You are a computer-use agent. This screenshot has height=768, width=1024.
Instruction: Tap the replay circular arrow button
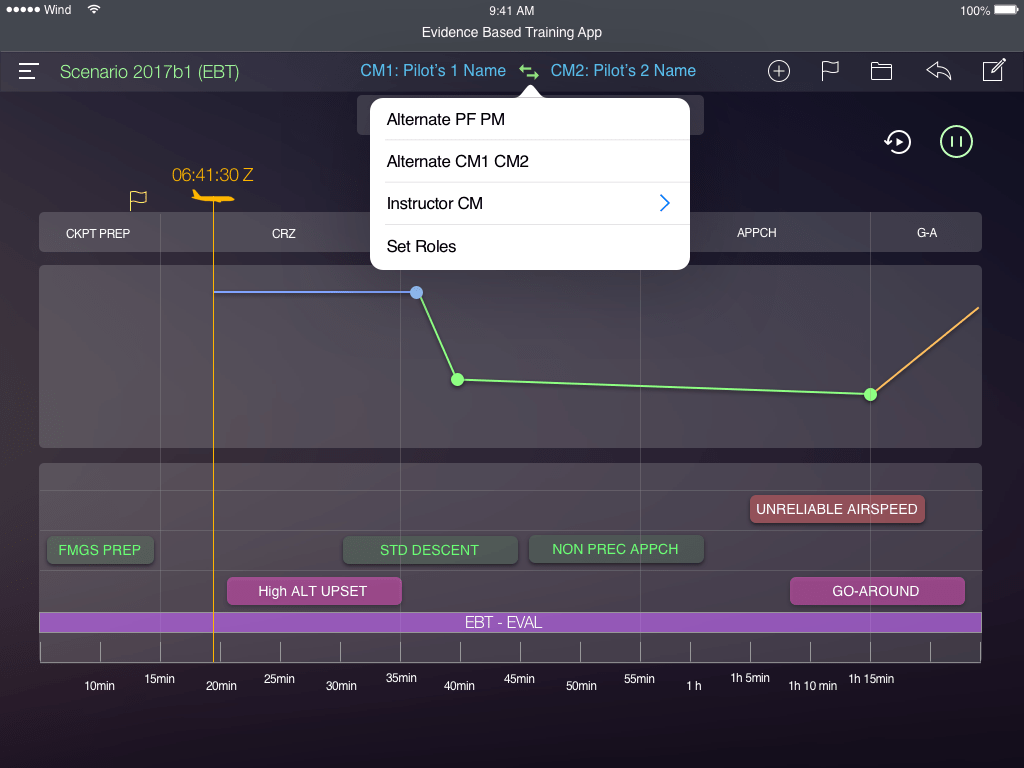[897, 142]
